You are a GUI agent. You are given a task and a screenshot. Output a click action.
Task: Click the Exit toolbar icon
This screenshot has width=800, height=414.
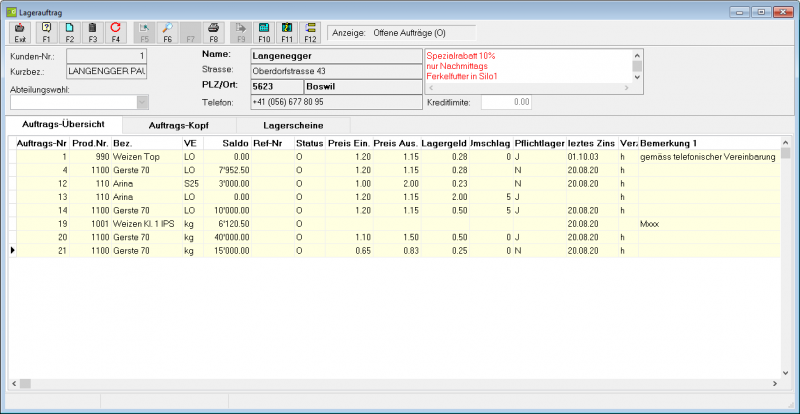(x=20, y=33)
